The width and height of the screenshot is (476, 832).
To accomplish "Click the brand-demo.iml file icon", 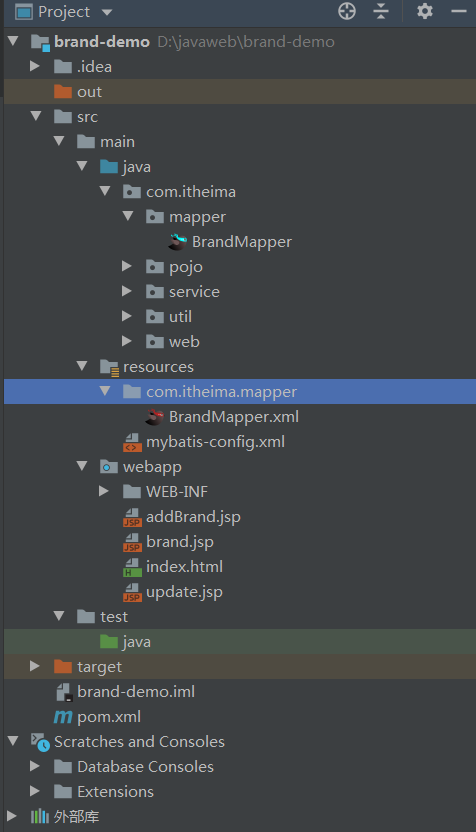I will pos(64,692).
